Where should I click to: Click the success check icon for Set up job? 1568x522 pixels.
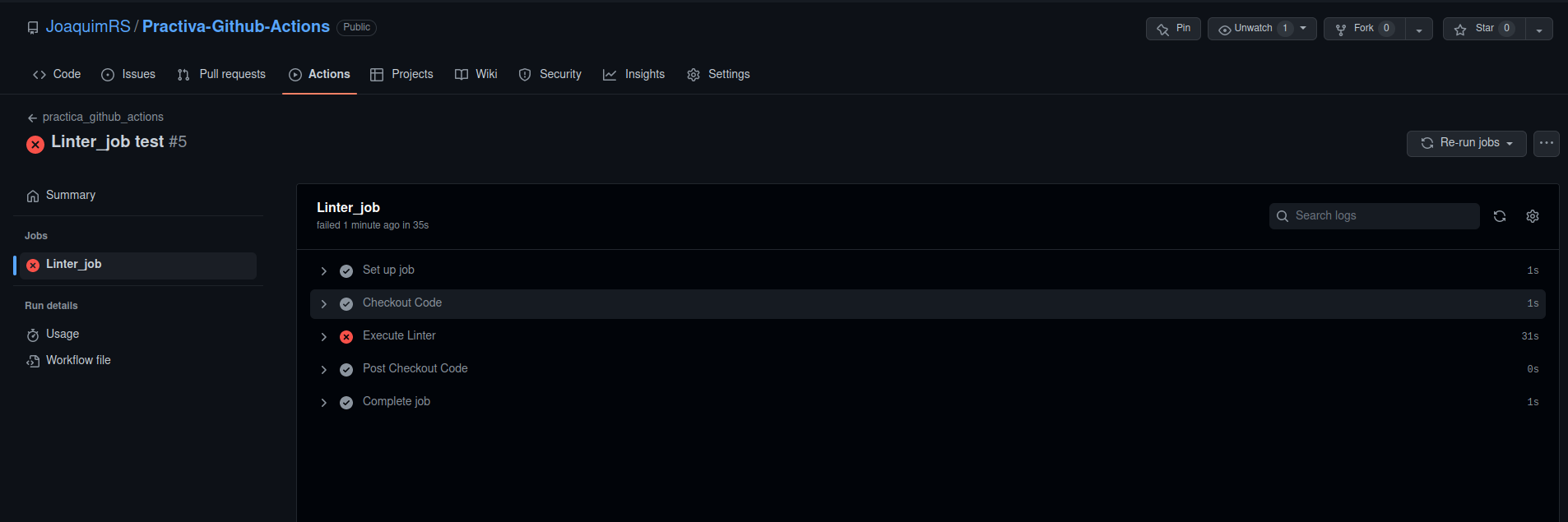click(346, 271)
